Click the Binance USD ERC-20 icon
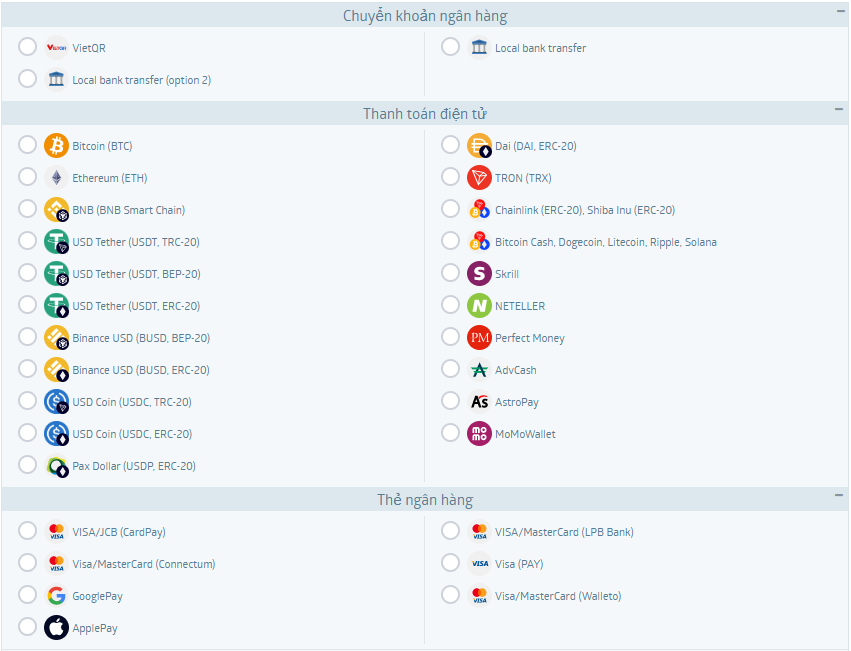 [x=56, y=370]
